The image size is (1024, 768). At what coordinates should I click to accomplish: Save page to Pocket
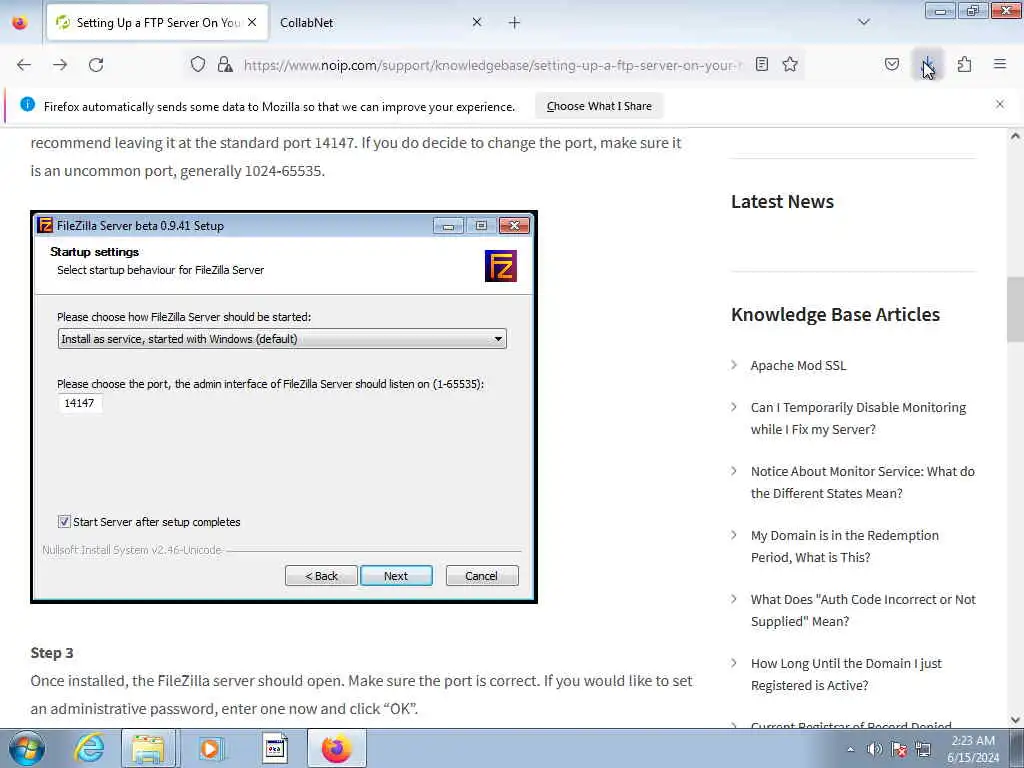[891, 64]
